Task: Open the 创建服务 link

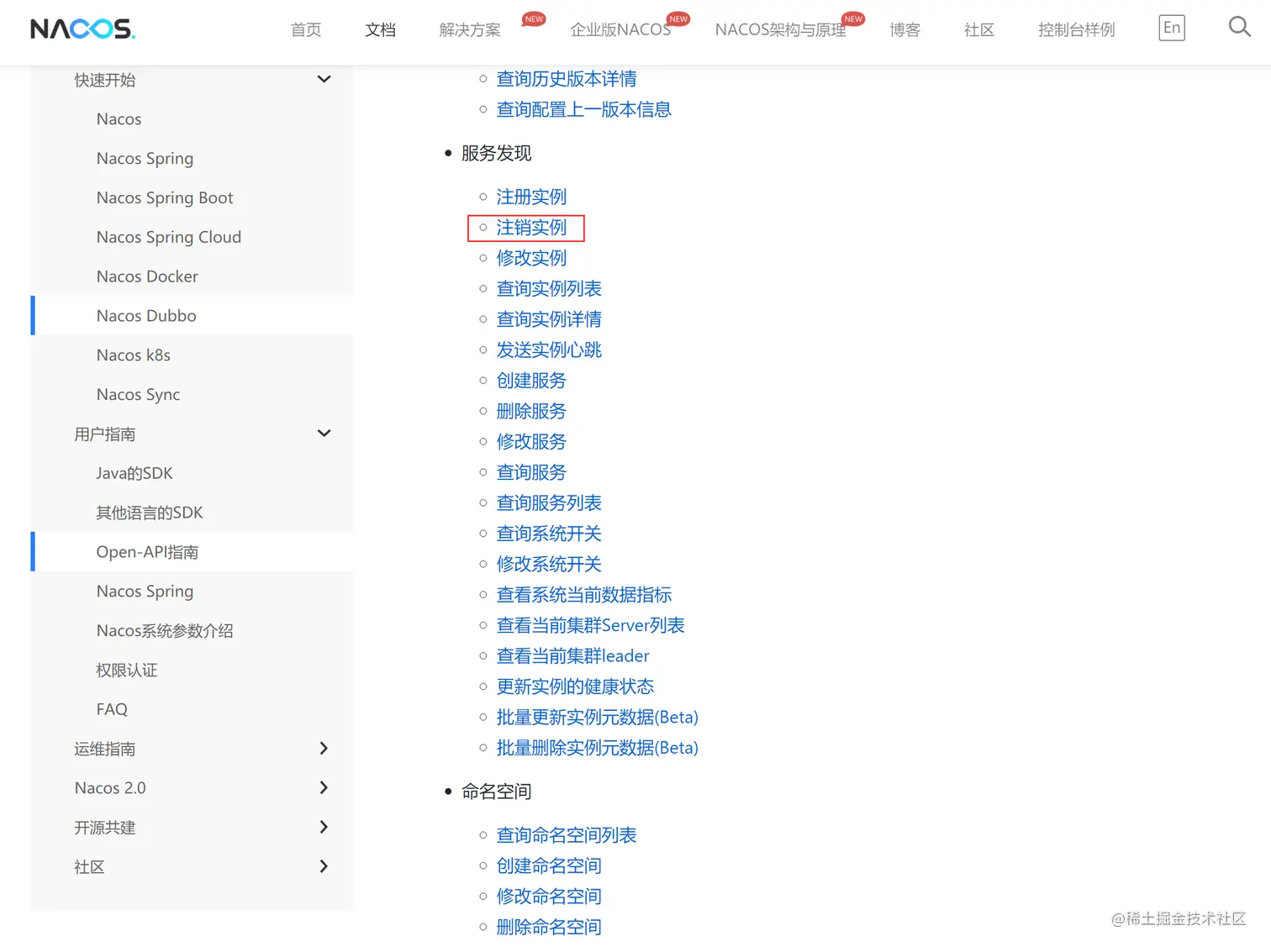Action: (x=531, y=381)
